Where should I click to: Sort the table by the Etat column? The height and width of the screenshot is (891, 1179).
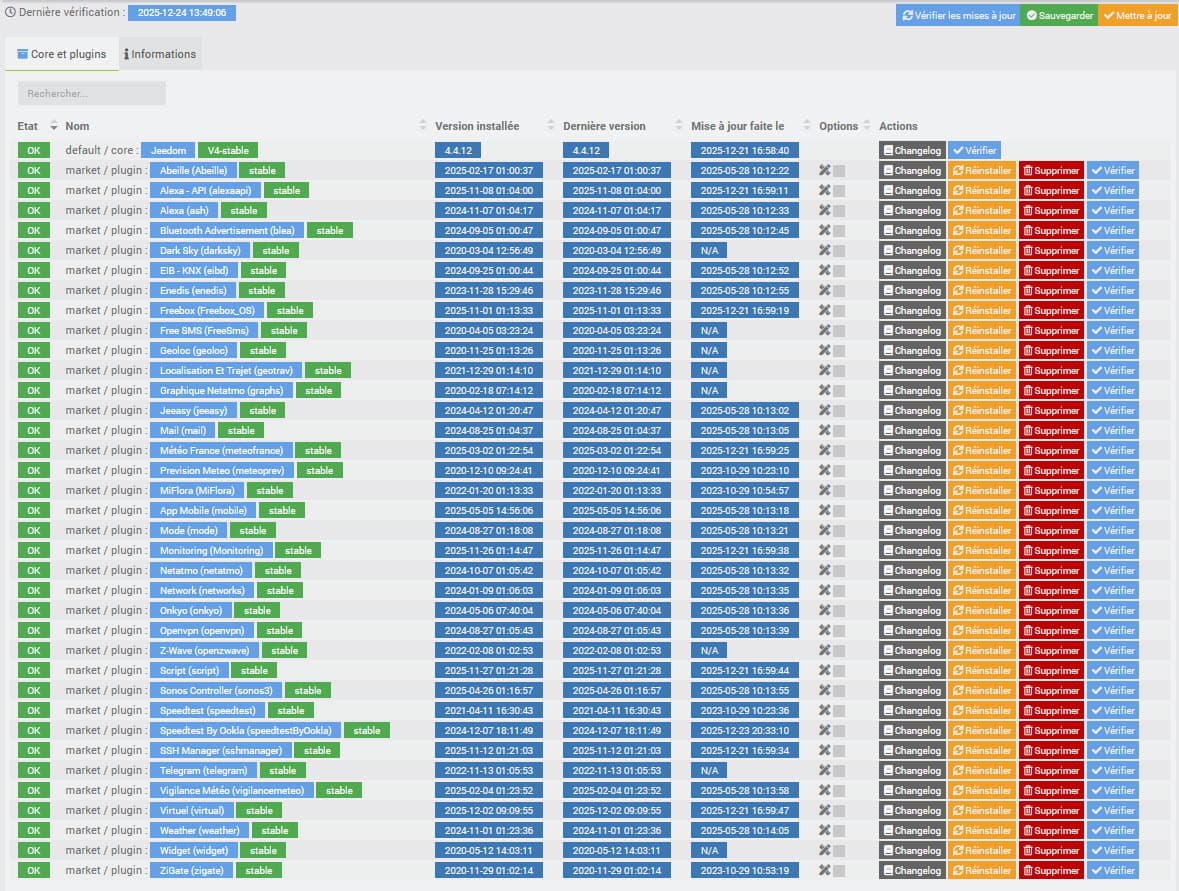coord(54,126)
